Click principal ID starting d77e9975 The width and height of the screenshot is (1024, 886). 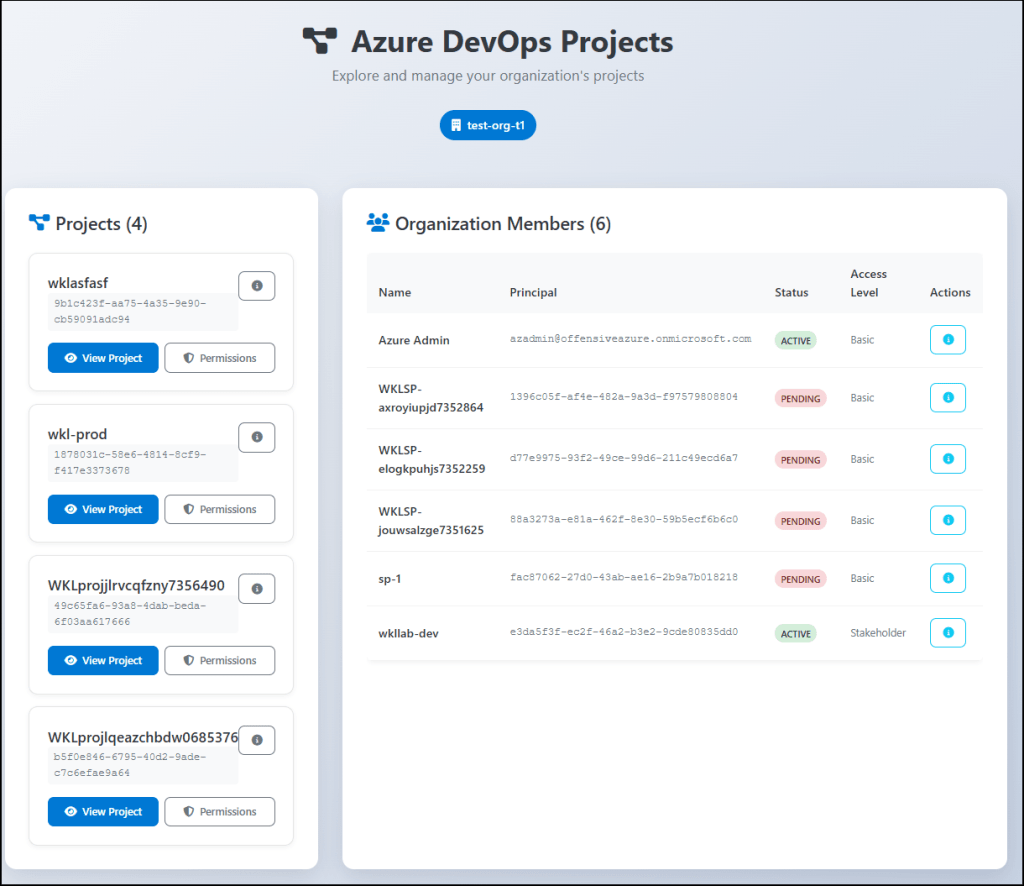click(x=624, y=458)
